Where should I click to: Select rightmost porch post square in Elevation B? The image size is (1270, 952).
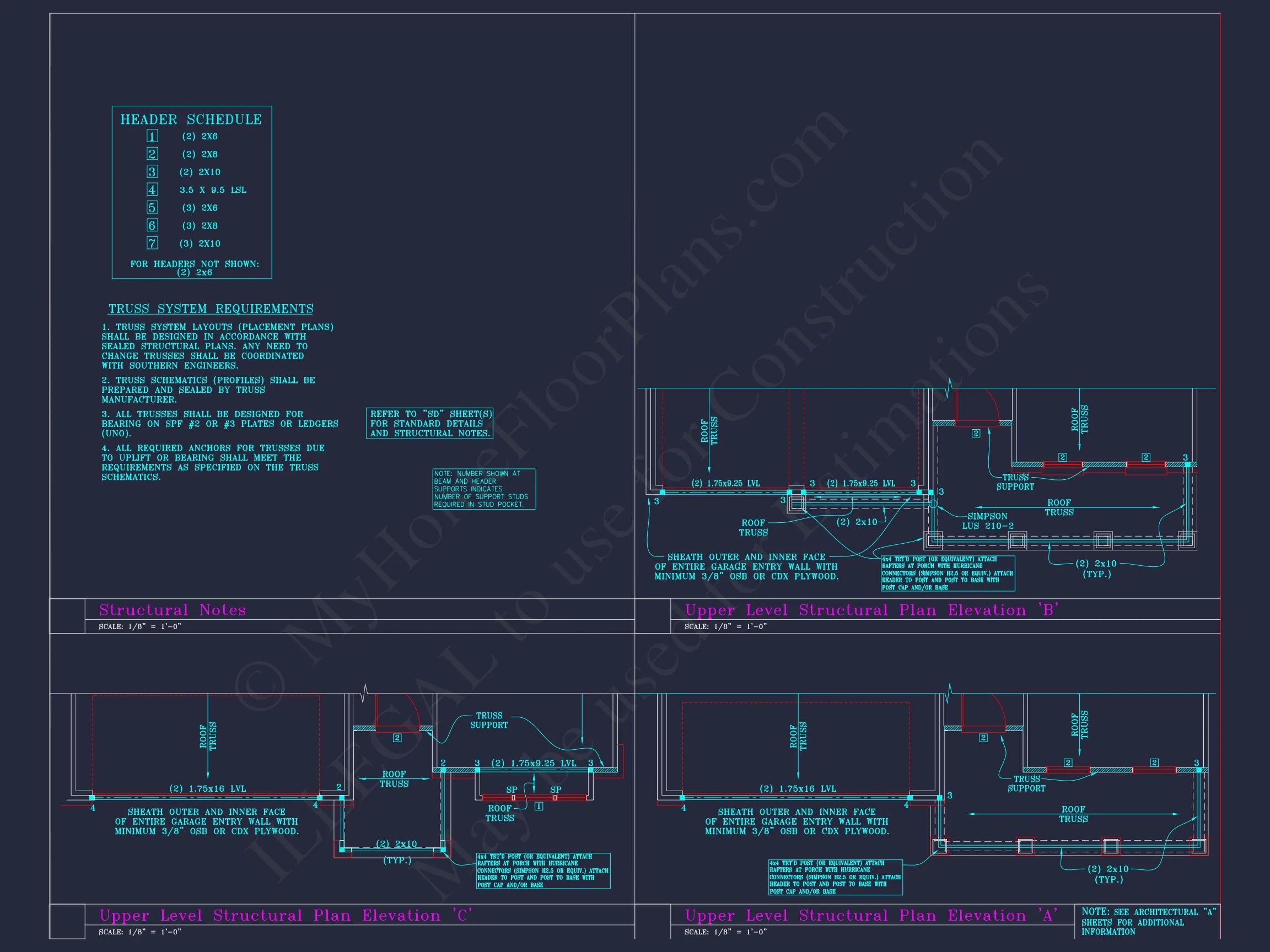coord(1186,540)
